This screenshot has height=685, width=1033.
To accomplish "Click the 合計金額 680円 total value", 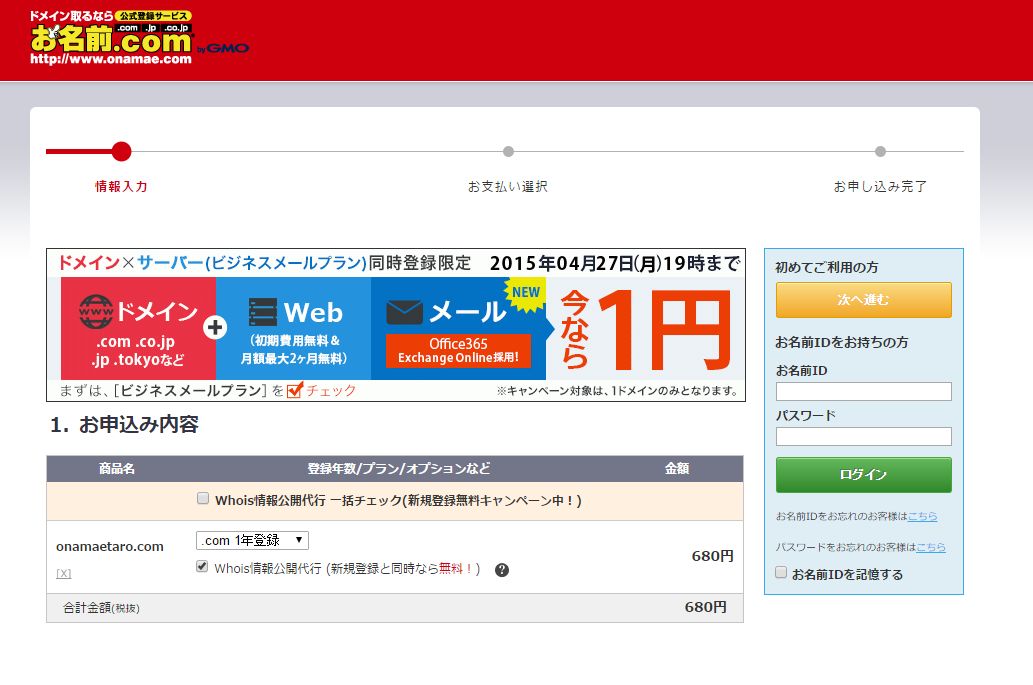I will (706, 607).
